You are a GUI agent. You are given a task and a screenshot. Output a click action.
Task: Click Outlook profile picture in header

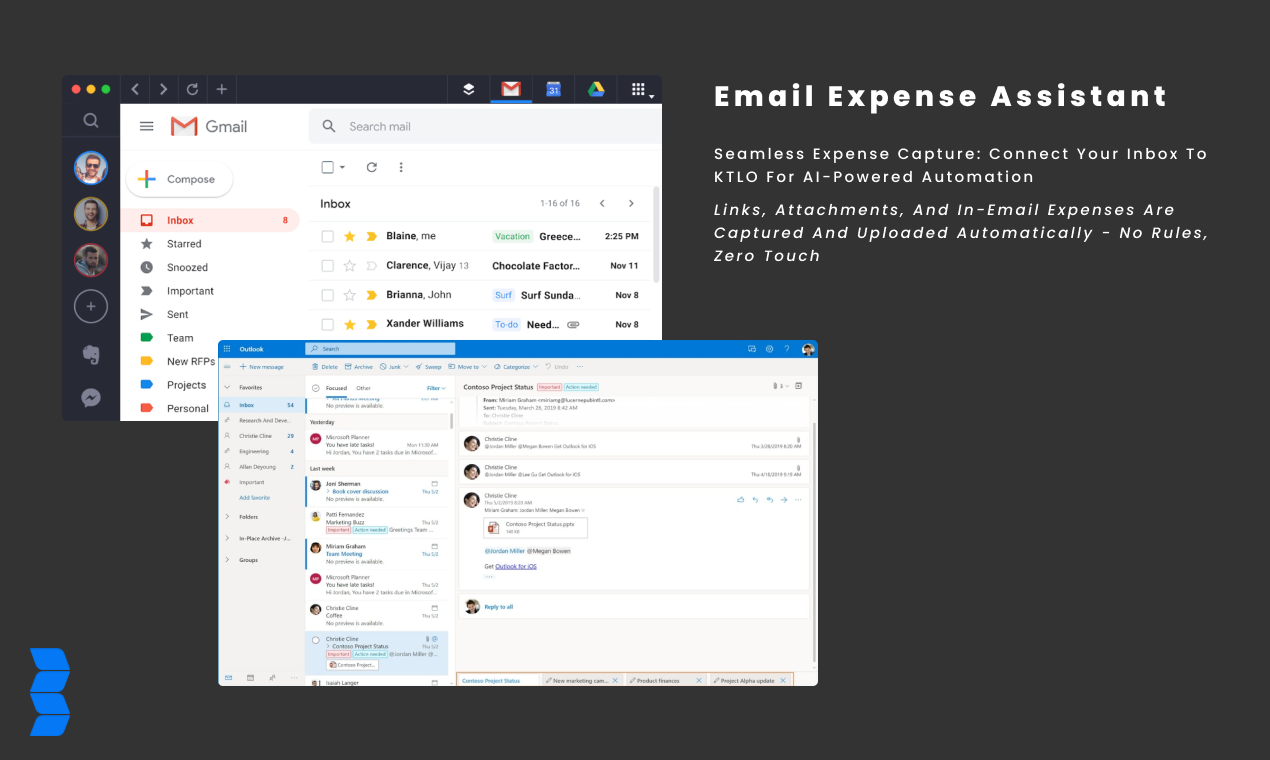tap(808, 349)
